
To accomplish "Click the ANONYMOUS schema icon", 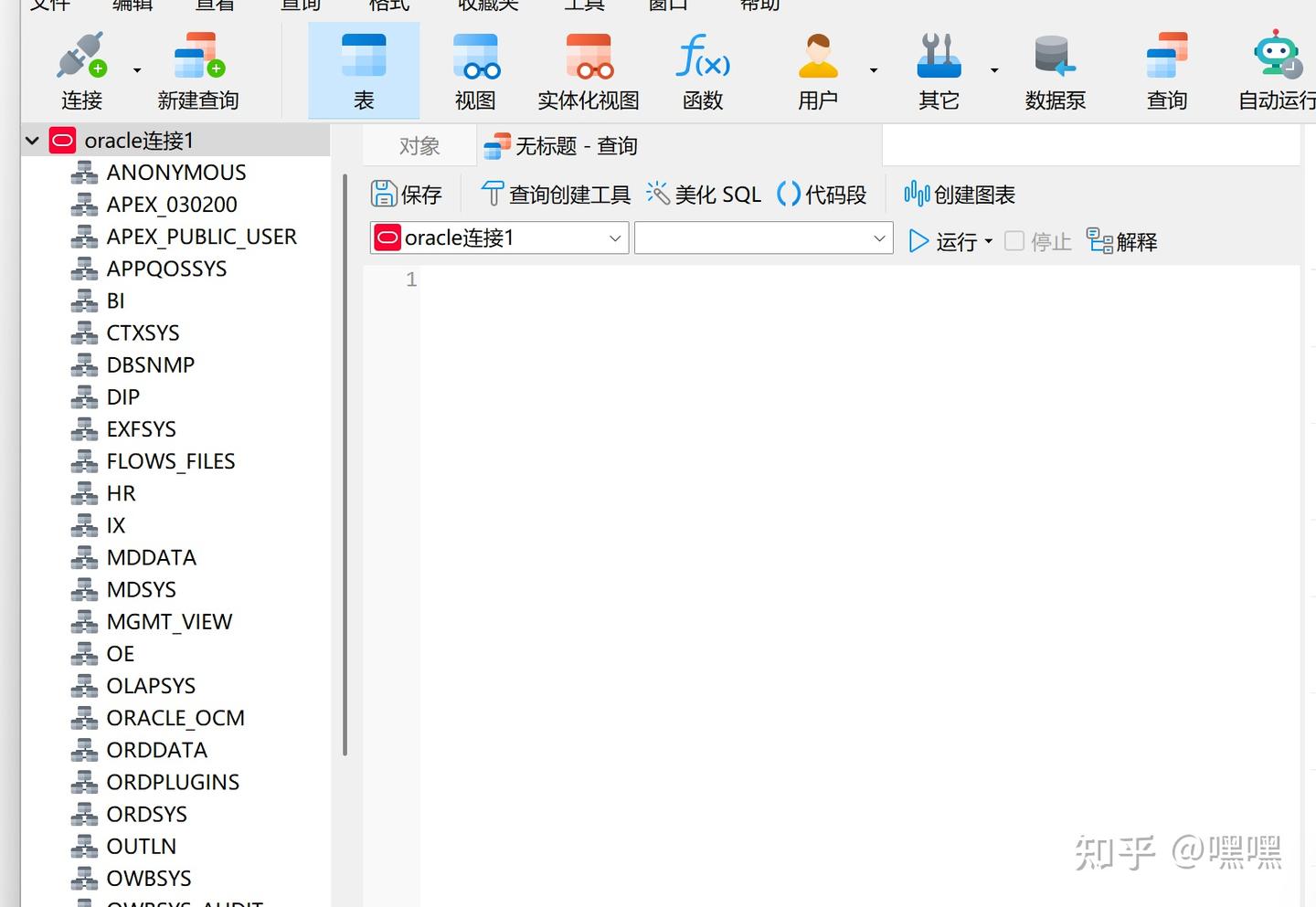I will [84, 173].
